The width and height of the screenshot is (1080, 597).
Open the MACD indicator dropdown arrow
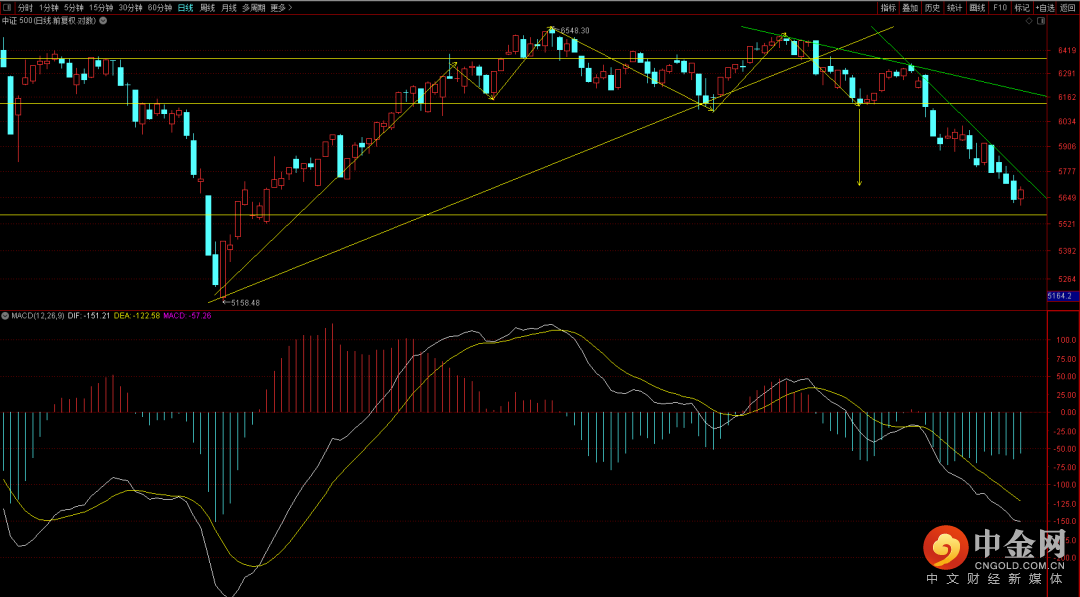(6, 315)
